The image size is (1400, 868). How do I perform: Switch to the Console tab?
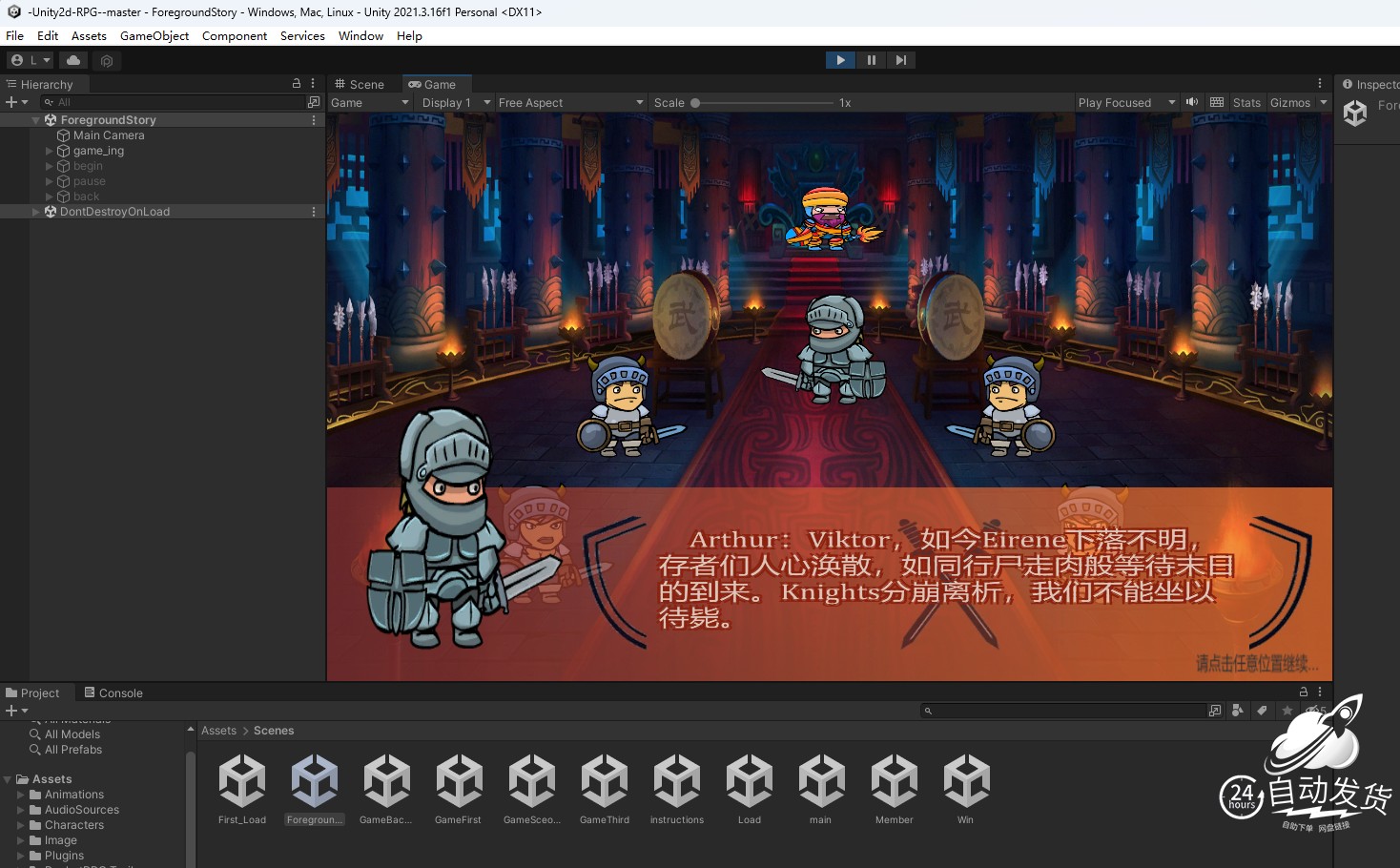[113, 693]
